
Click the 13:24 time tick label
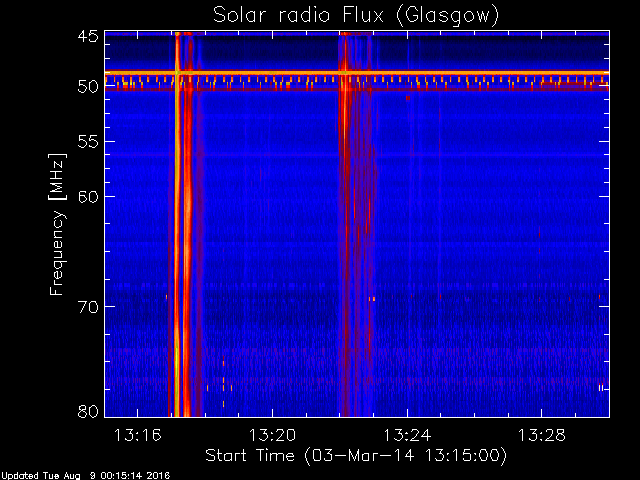(x=407, y=435)
